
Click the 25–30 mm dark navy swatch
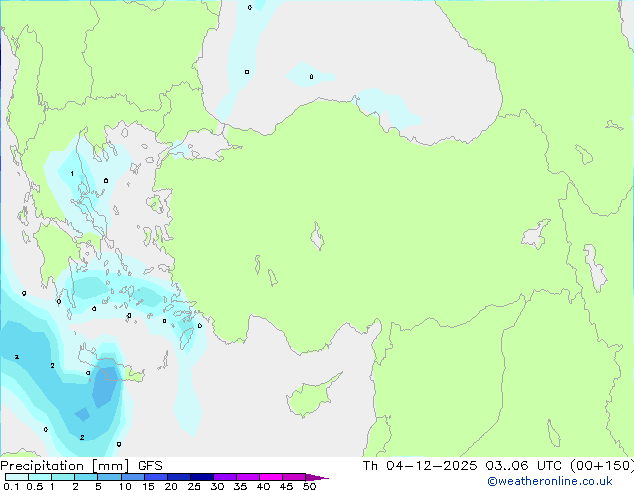click(201, 477)
